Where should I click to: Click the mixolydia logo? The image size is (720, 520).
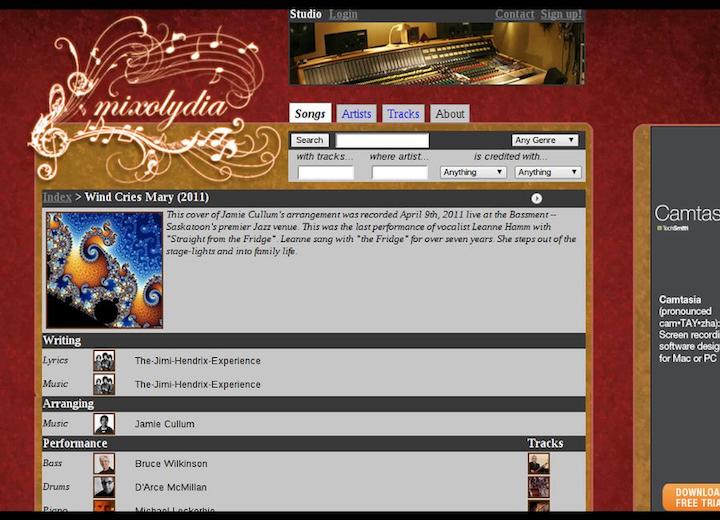pos(154,99)
